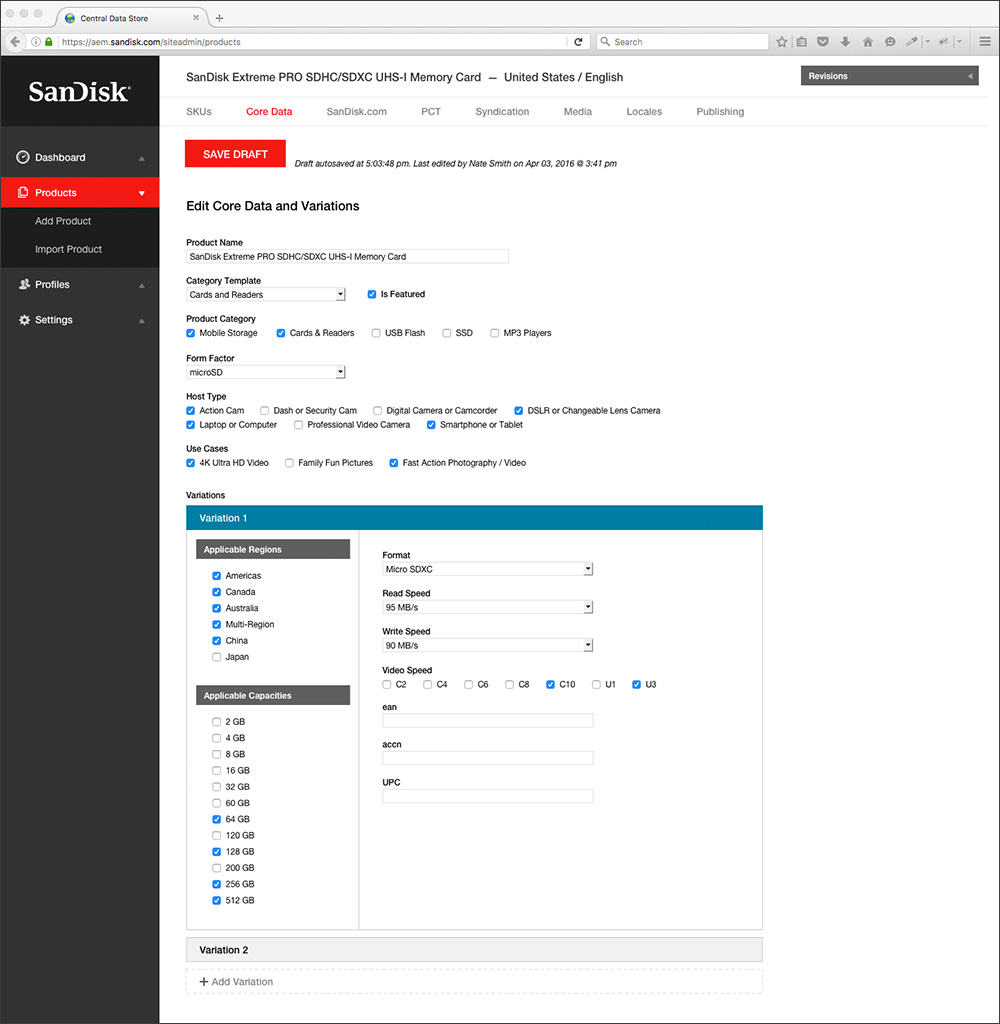Click the Settings gear icon in sidebar
The image size is (1000, 1024).
point(24,320)
